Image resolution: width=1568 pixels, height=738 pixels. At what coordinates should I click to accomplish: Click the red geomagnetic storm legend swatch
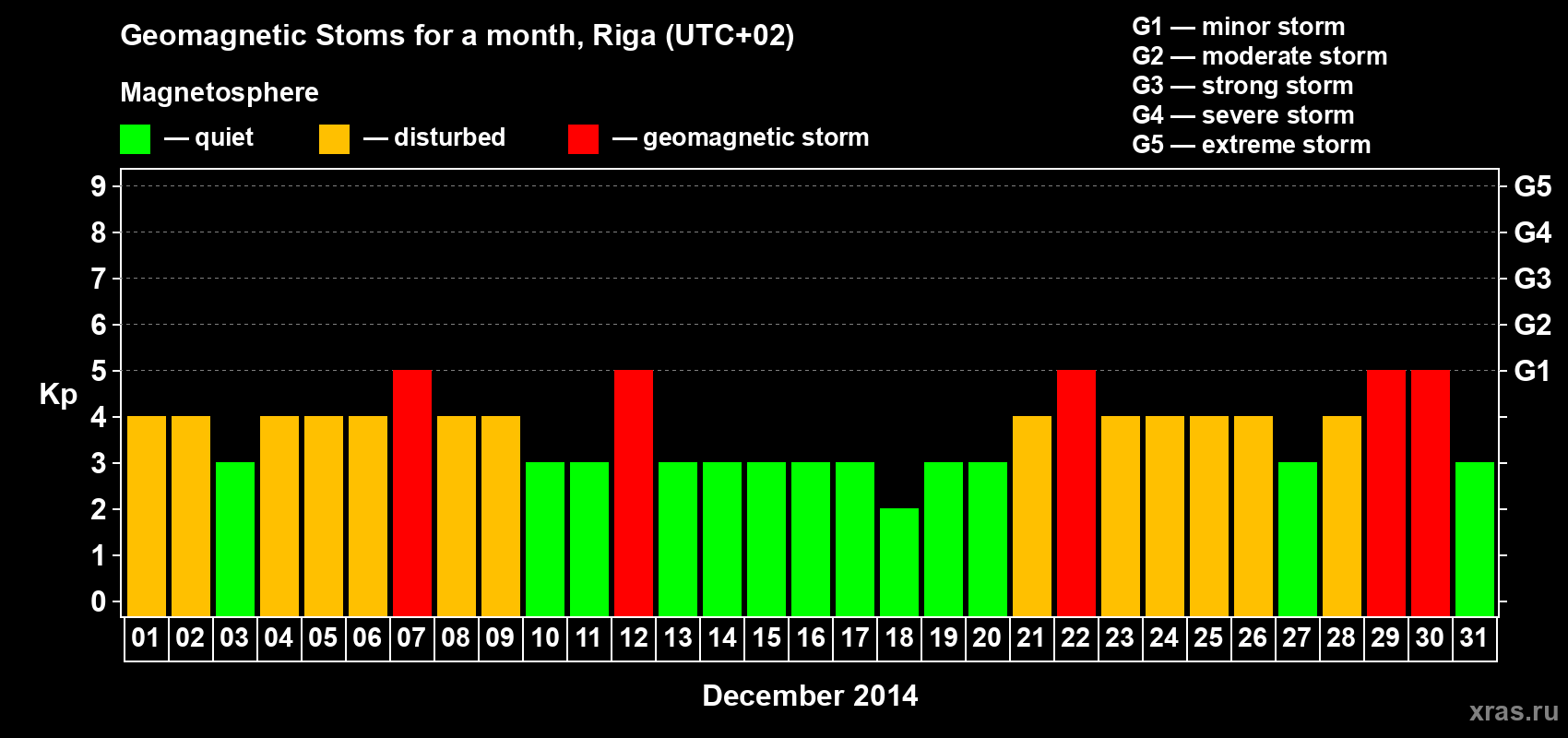583,139
